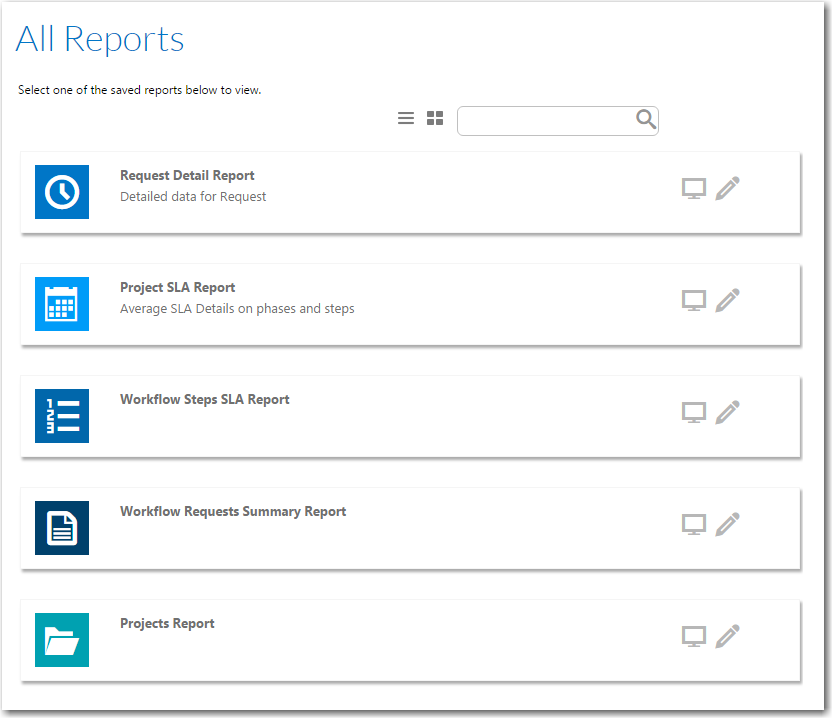Edit Workflow Steps SLA Report with pencil icon
Screen dimensions: 832x718
click(x=727, y=412)
